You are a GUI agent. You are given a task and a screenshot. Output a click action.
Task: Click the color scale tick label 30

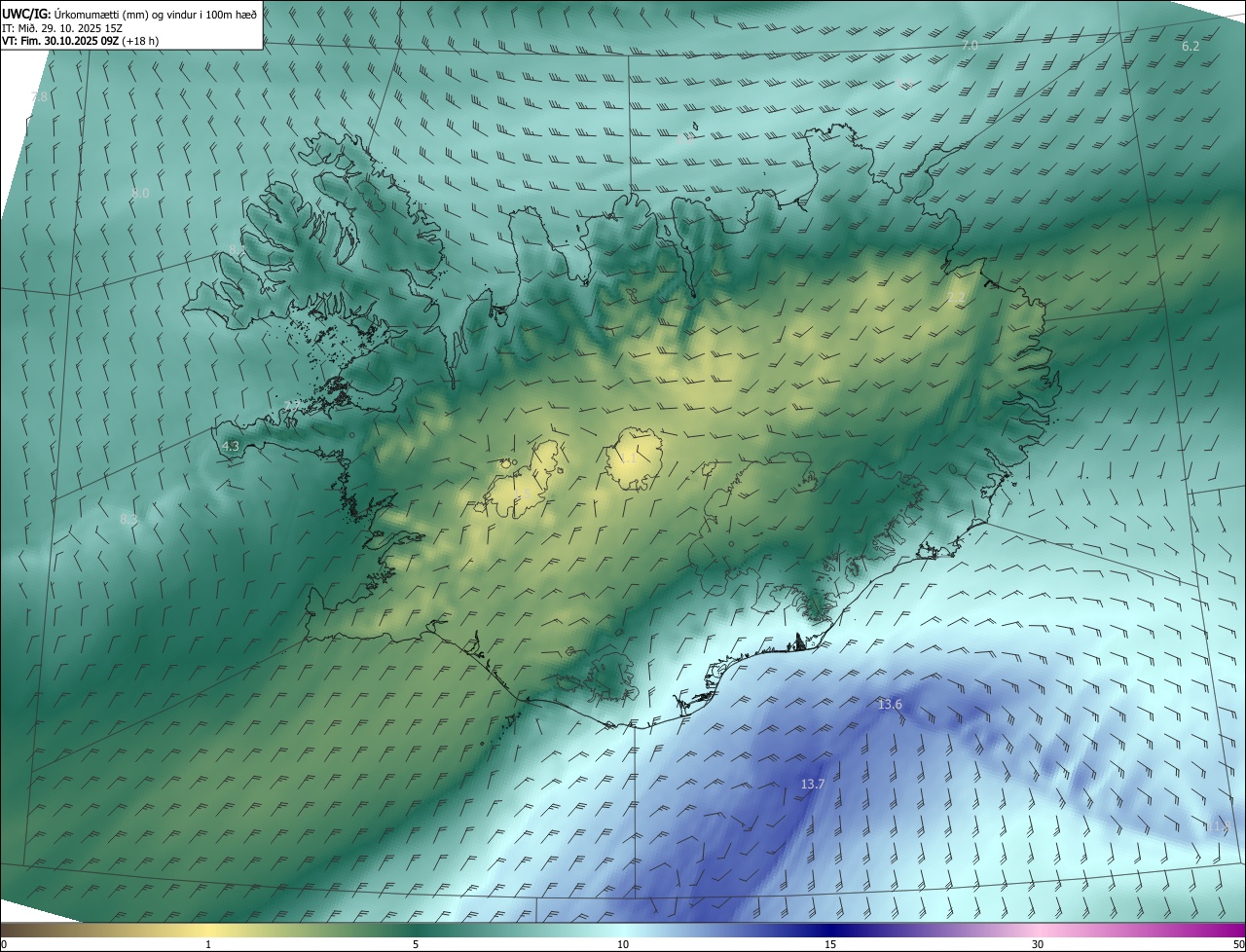click(x=1038, y=944)
